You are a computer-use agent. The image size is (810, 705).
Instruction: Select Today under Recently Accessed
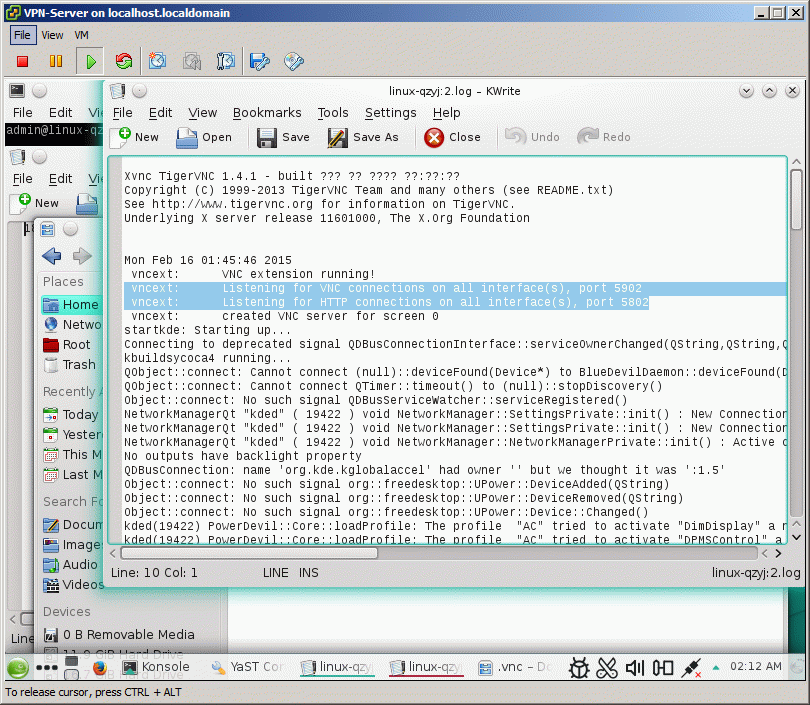point(72,414)
